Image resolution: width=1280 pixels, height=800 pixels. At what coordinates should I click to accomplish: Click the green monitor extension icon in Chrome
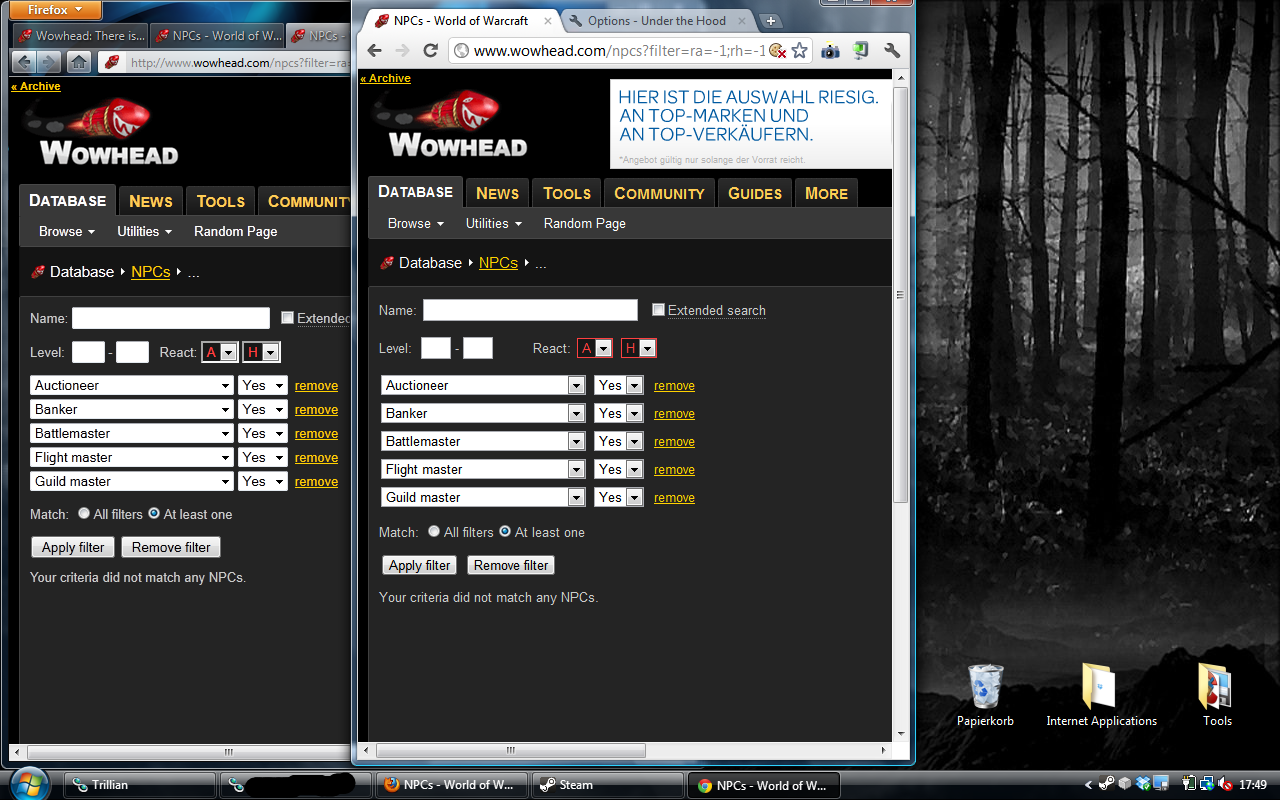tap(860, 50)
